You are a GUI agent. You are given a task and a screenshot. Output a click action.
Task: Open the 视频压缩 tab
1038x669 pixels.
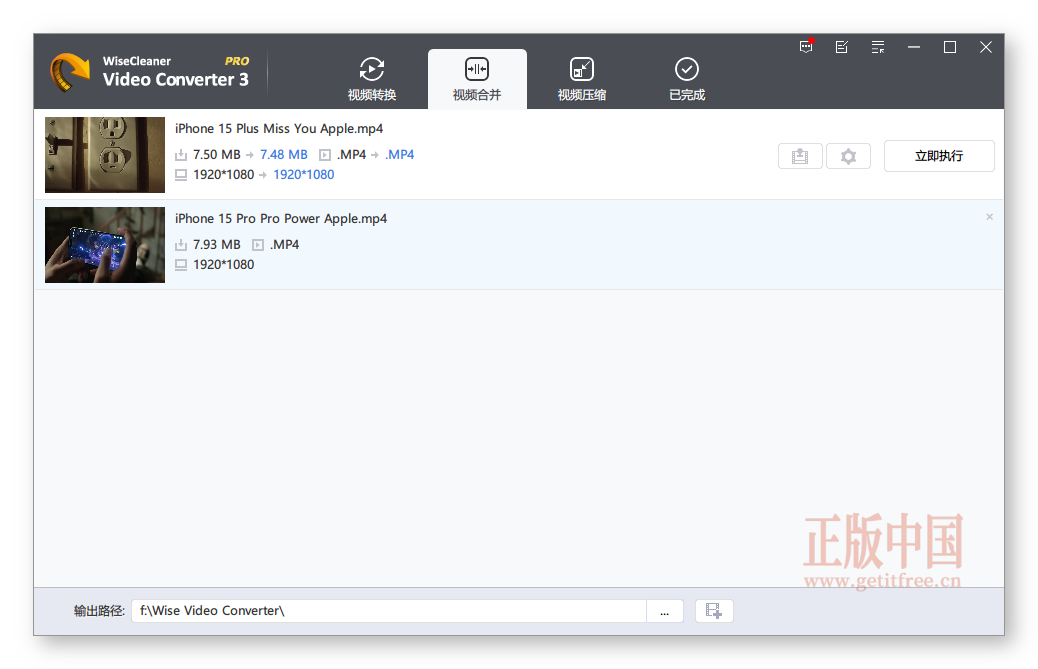(x=582, y=79)
